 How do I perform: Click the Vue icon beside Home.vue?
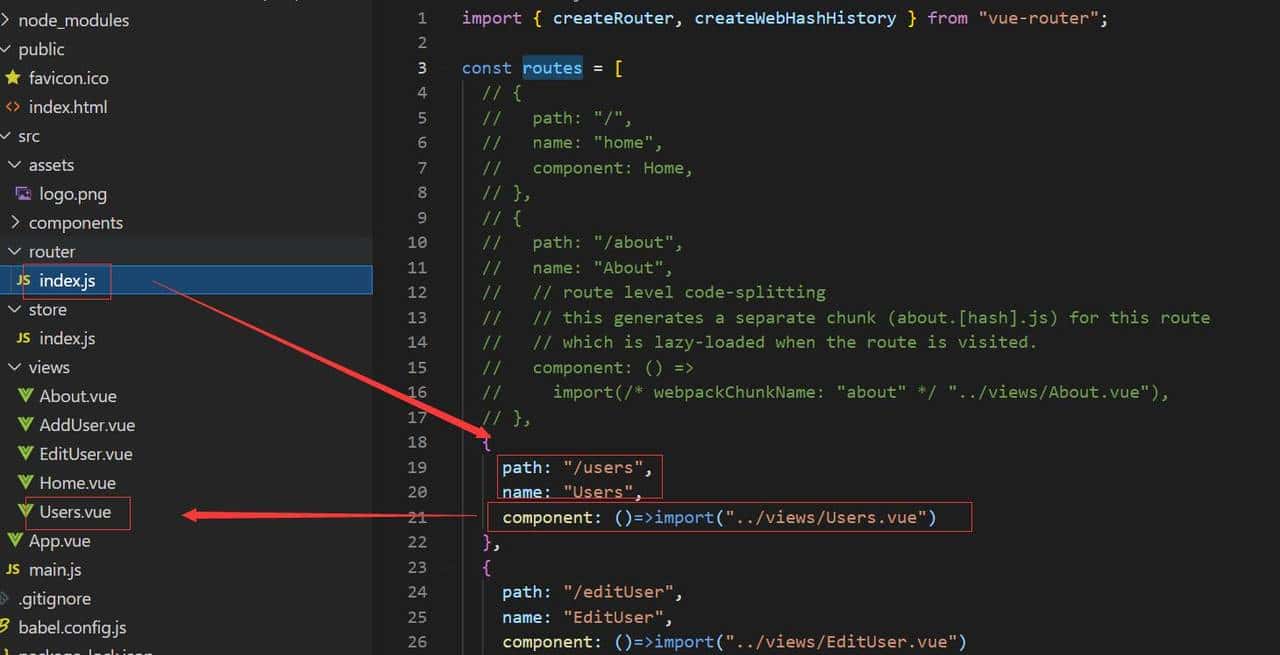coord(25,483)
